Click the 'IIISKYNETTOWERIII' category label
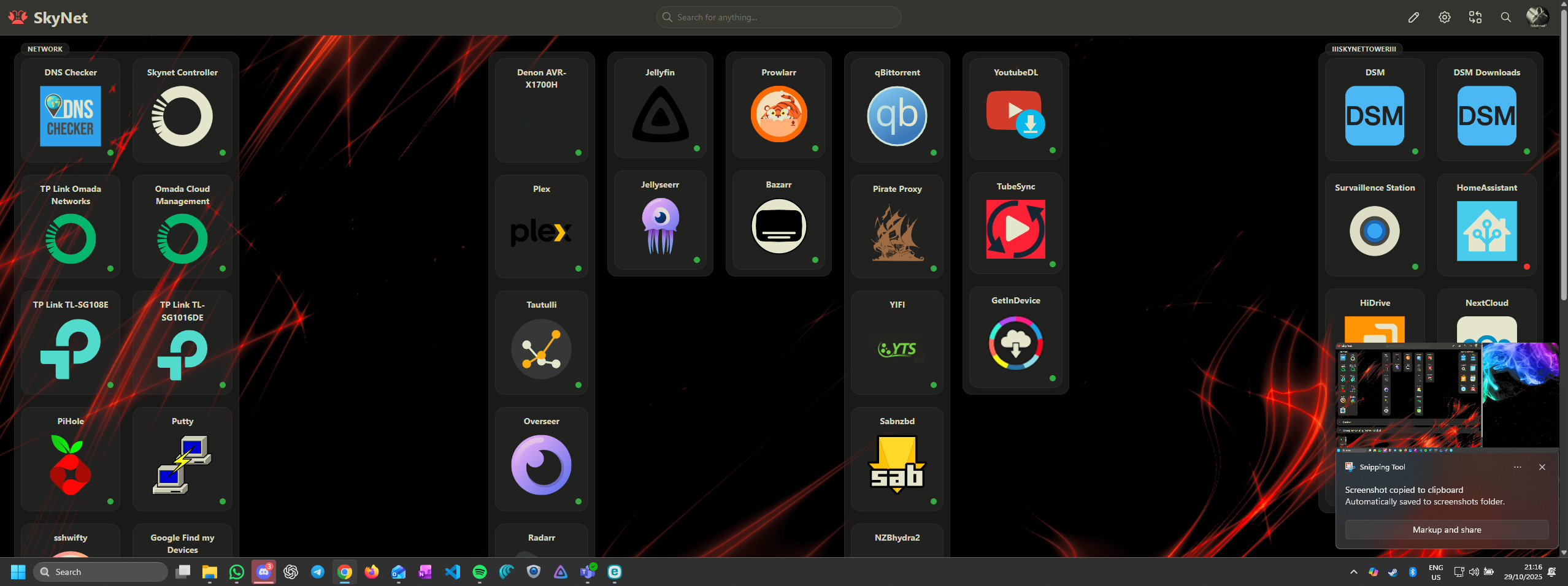The image size is (1568, 586). (1364, 49)
